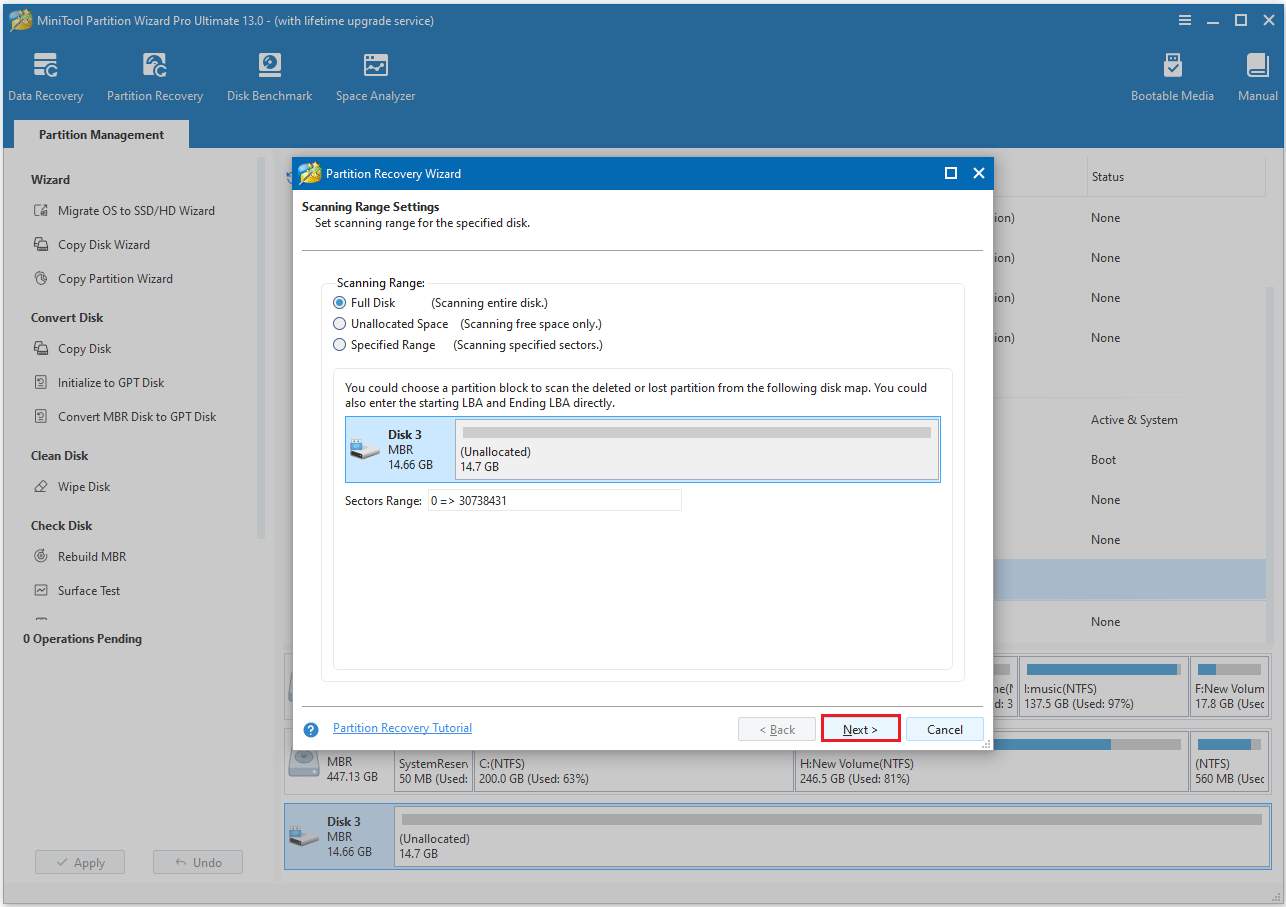Click the Wipe Disk eraser icon
Screen dimensions: 1286x907
(41, 487)
